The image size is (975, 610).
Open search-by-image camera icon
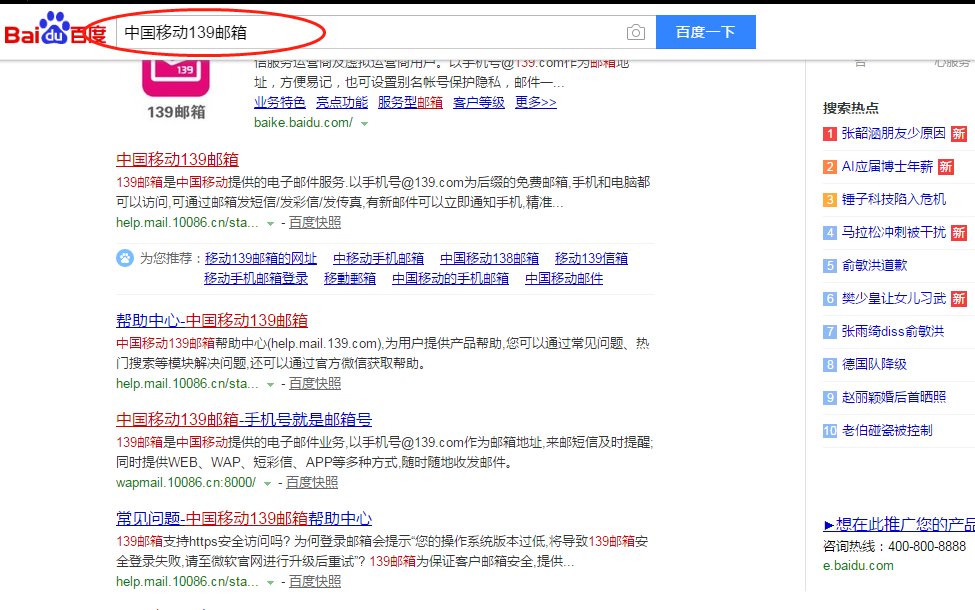[x=635, y=32]
